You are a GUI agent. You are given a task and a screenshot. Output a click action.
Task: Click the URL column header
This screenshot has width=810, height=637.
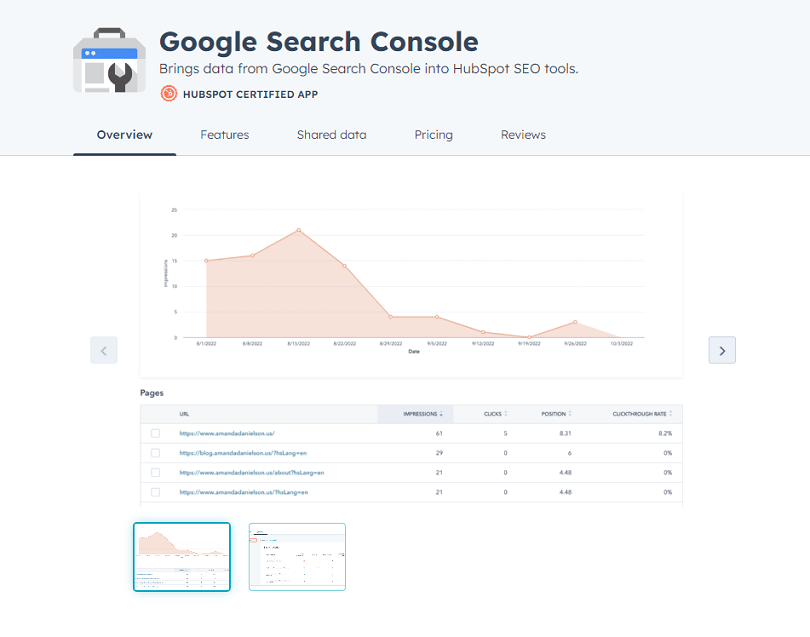point(184,414)
